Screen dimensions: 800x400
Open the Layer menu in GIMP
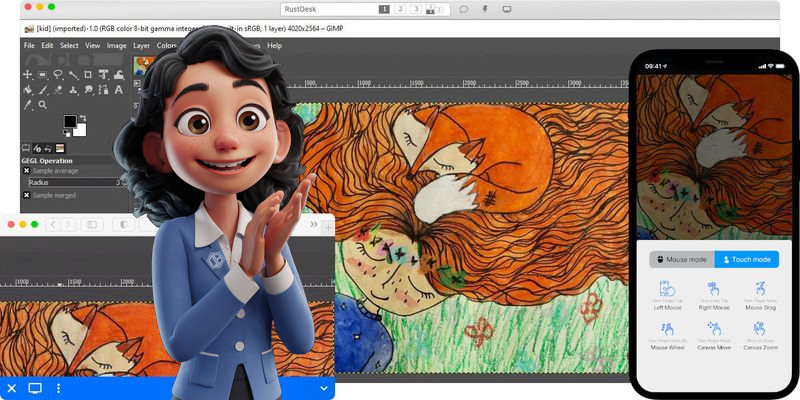(x=141, y=45)
